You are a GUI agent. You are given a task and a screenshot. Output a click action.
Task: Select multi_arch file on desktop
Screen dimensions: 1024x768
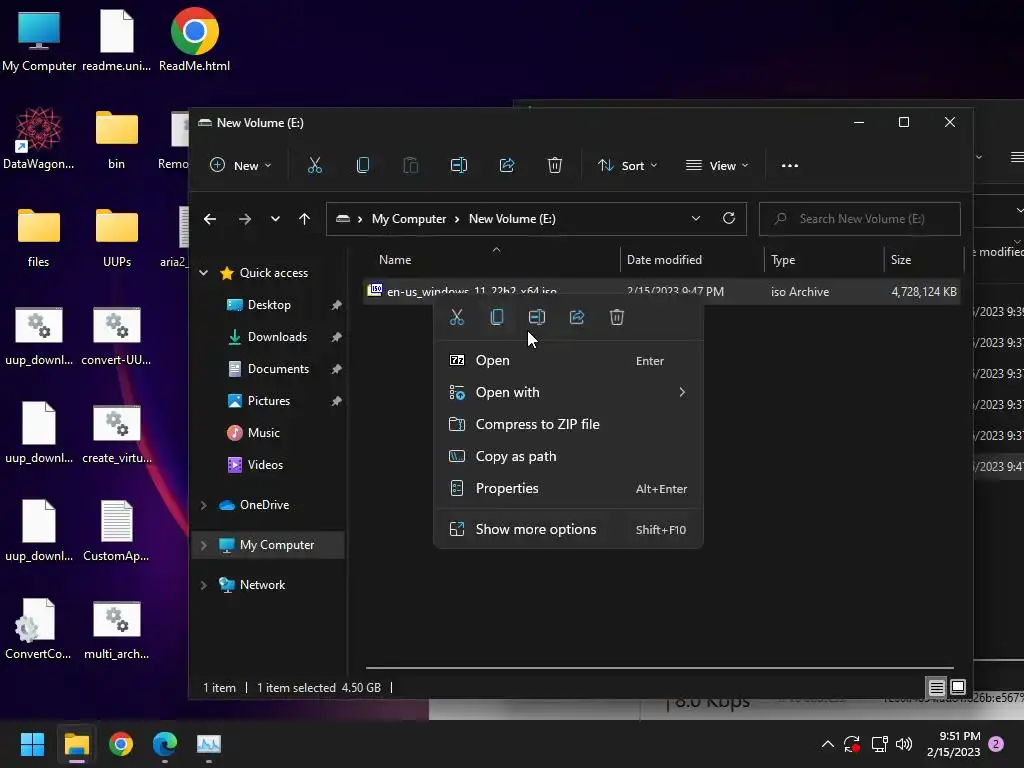pyautogui.click(x=117, y=630)
